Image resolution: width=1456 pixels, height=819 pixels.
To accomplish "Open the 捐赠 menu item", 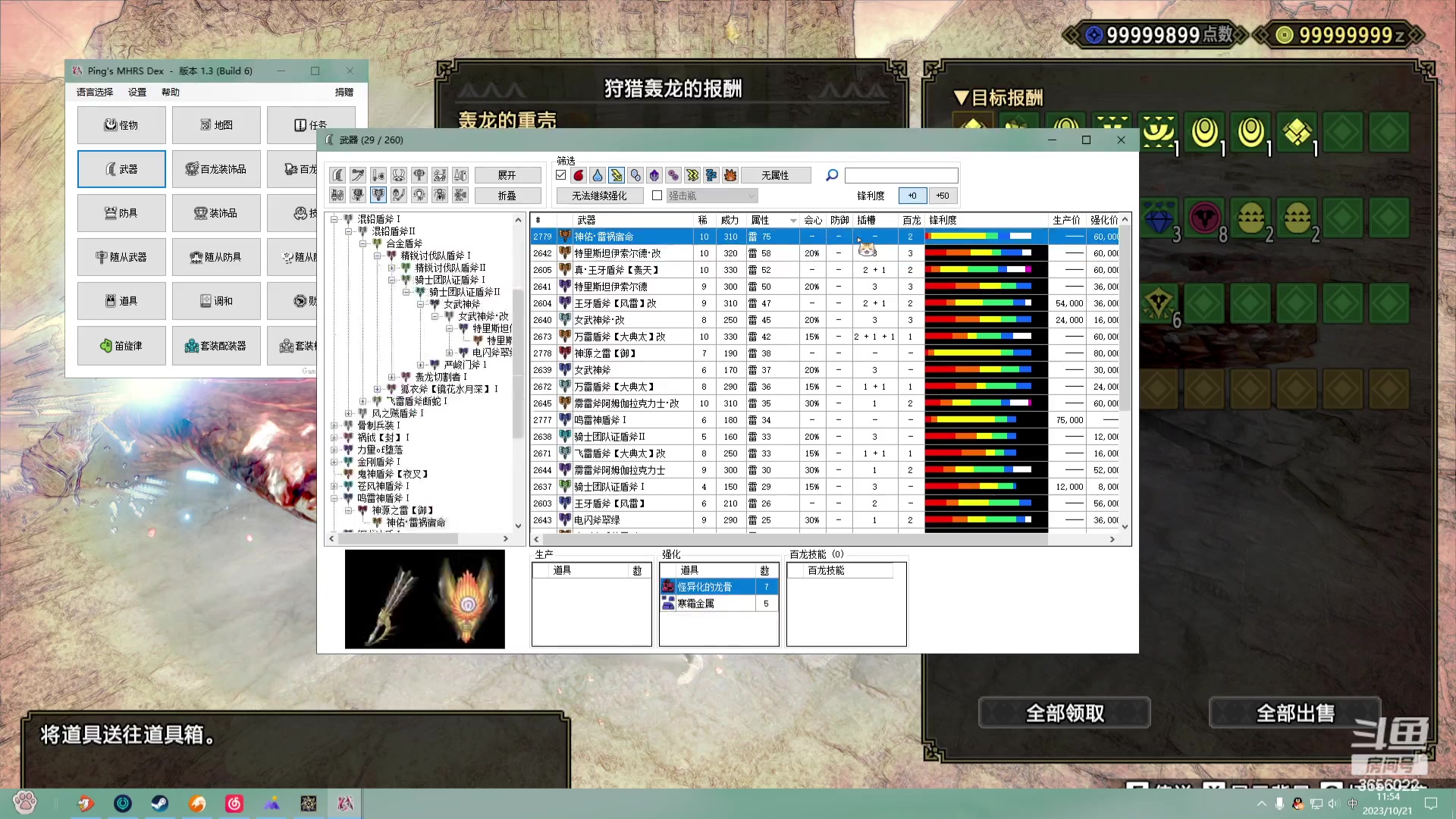I will click(x=344, y=93).
